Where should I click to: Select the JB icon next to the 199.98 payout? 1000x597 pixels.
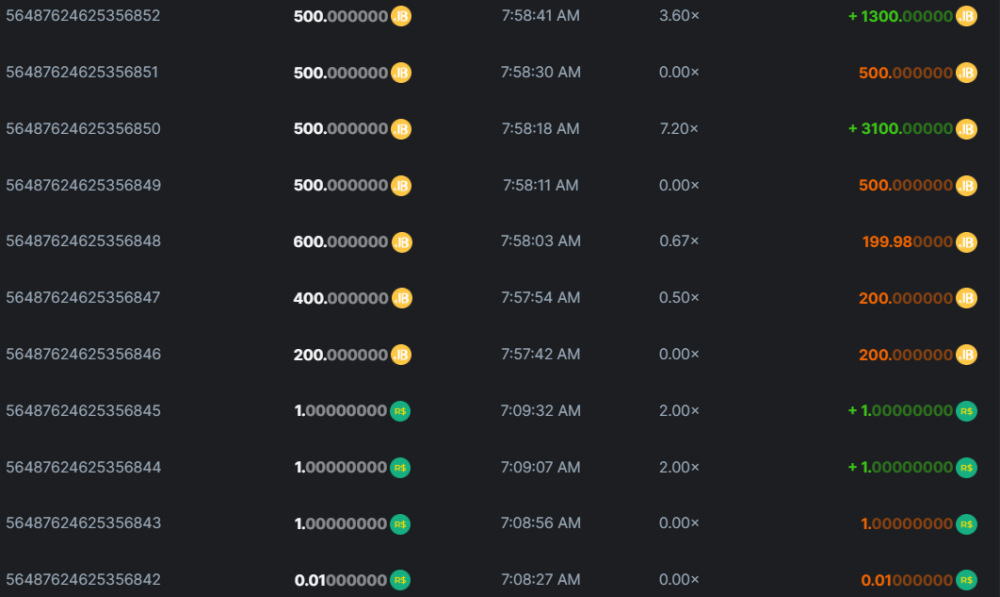(964, 241)
